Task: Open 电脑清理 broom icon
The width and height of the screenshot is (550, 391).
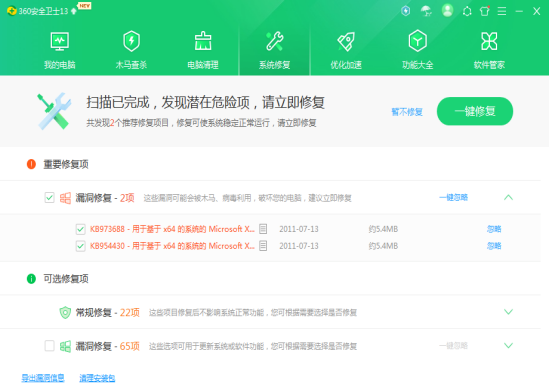Action: coord(203,41)
